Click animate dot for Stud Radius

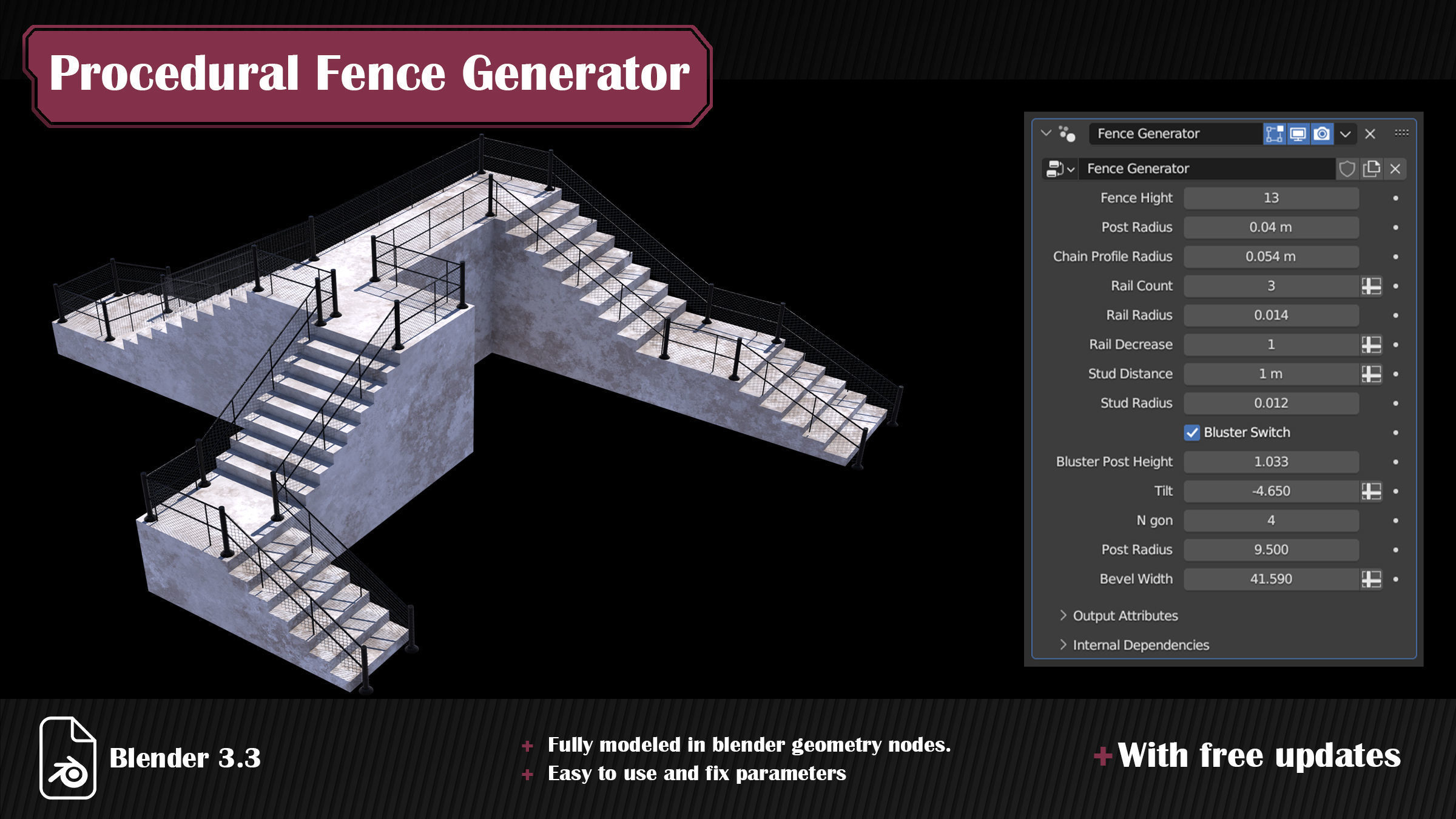(1395, 403)
